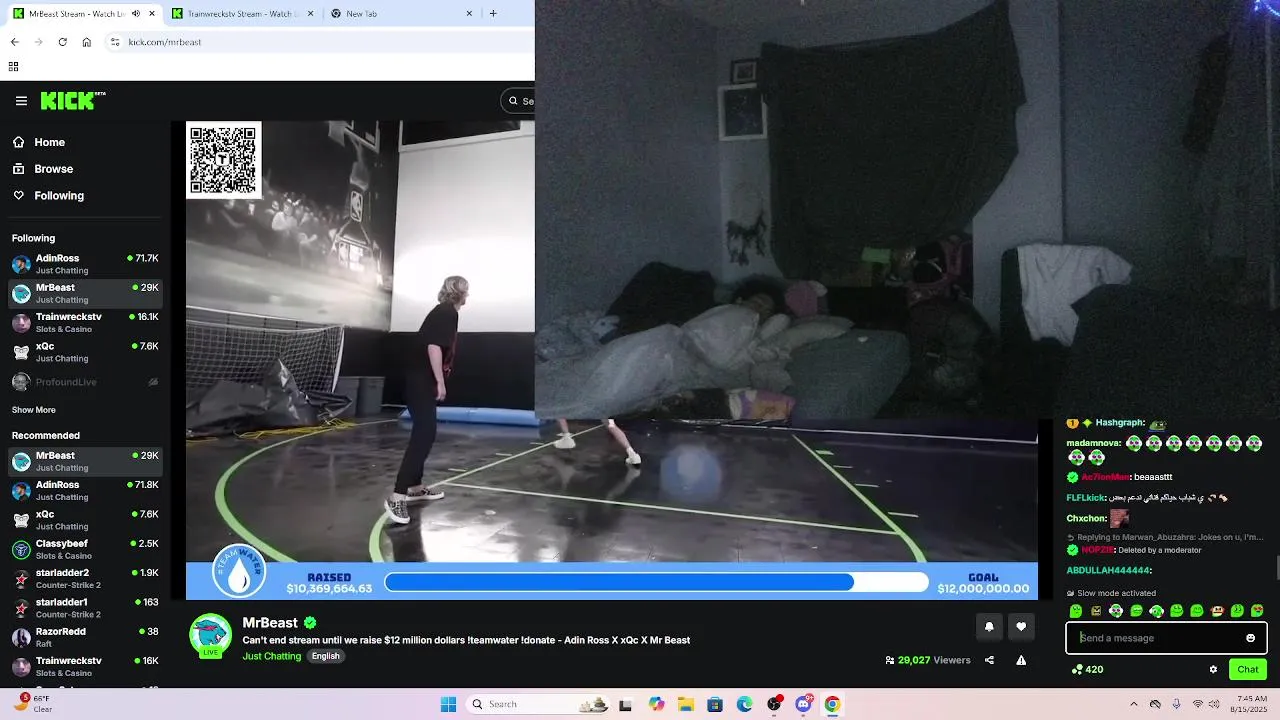The width and height of the screenshot is (1280, 720).
Task: Insert the monkey face emote
Action: click(x=1217, y=611)
